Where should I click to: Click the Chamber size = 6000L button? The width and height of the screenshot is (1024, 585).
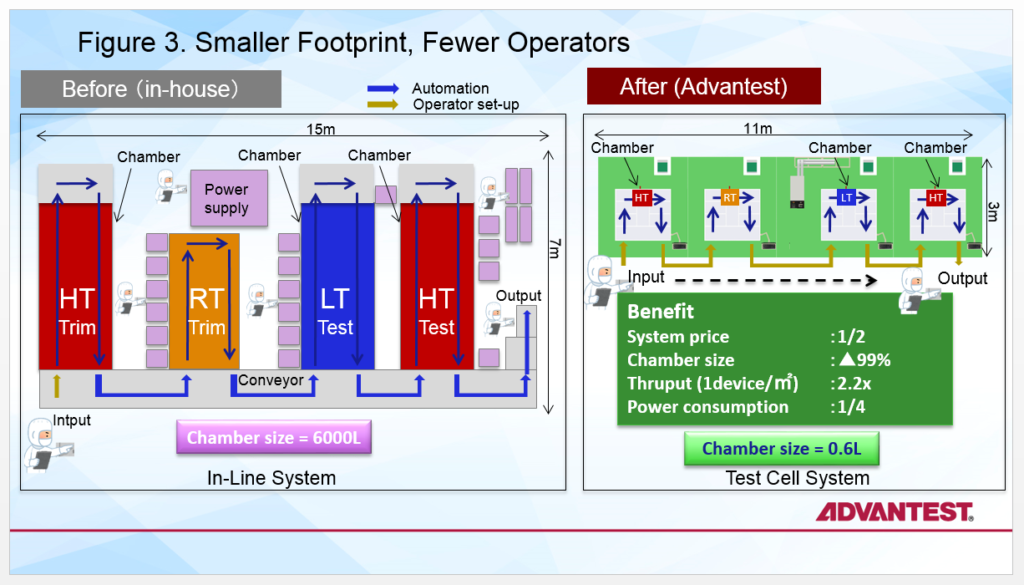[273, 438]
